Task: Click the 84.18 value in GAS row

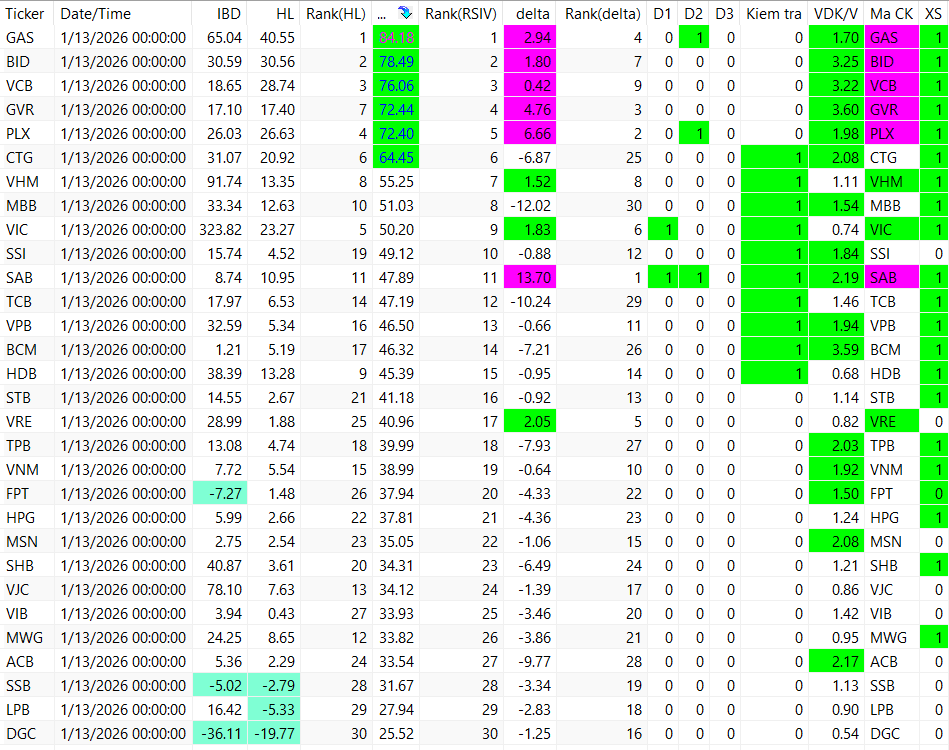Action: point(396,38)
